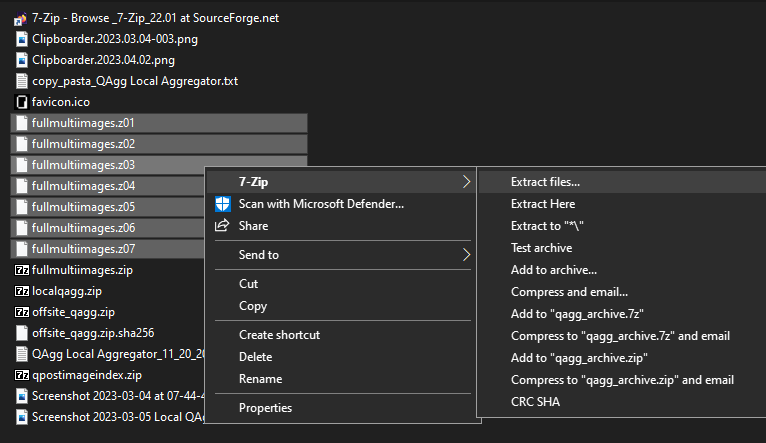Click the fullmultiimages.z07 file icon
This screenshot has height=443, width=766.
[x=21, y=249]
